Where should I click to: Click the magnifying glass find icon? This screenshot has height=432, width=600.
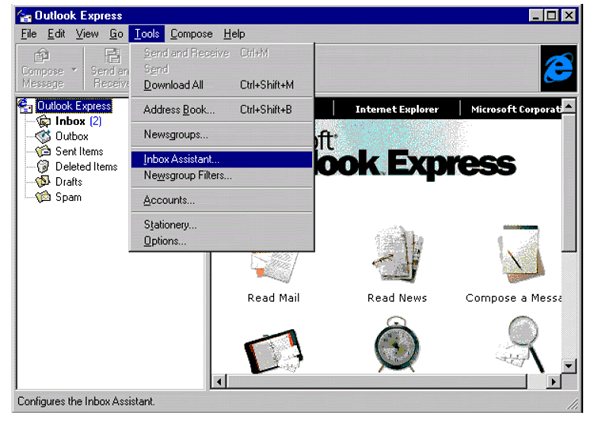click(x=520, y=344)
